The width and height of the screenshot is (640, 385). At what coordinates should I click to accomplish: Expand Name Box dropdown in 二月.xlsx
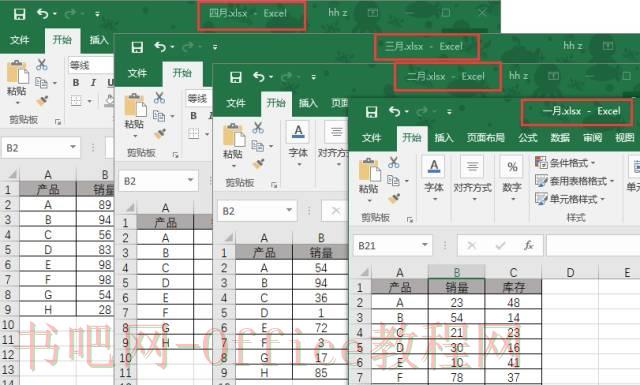pyautogui.click(x=289, y=210)
